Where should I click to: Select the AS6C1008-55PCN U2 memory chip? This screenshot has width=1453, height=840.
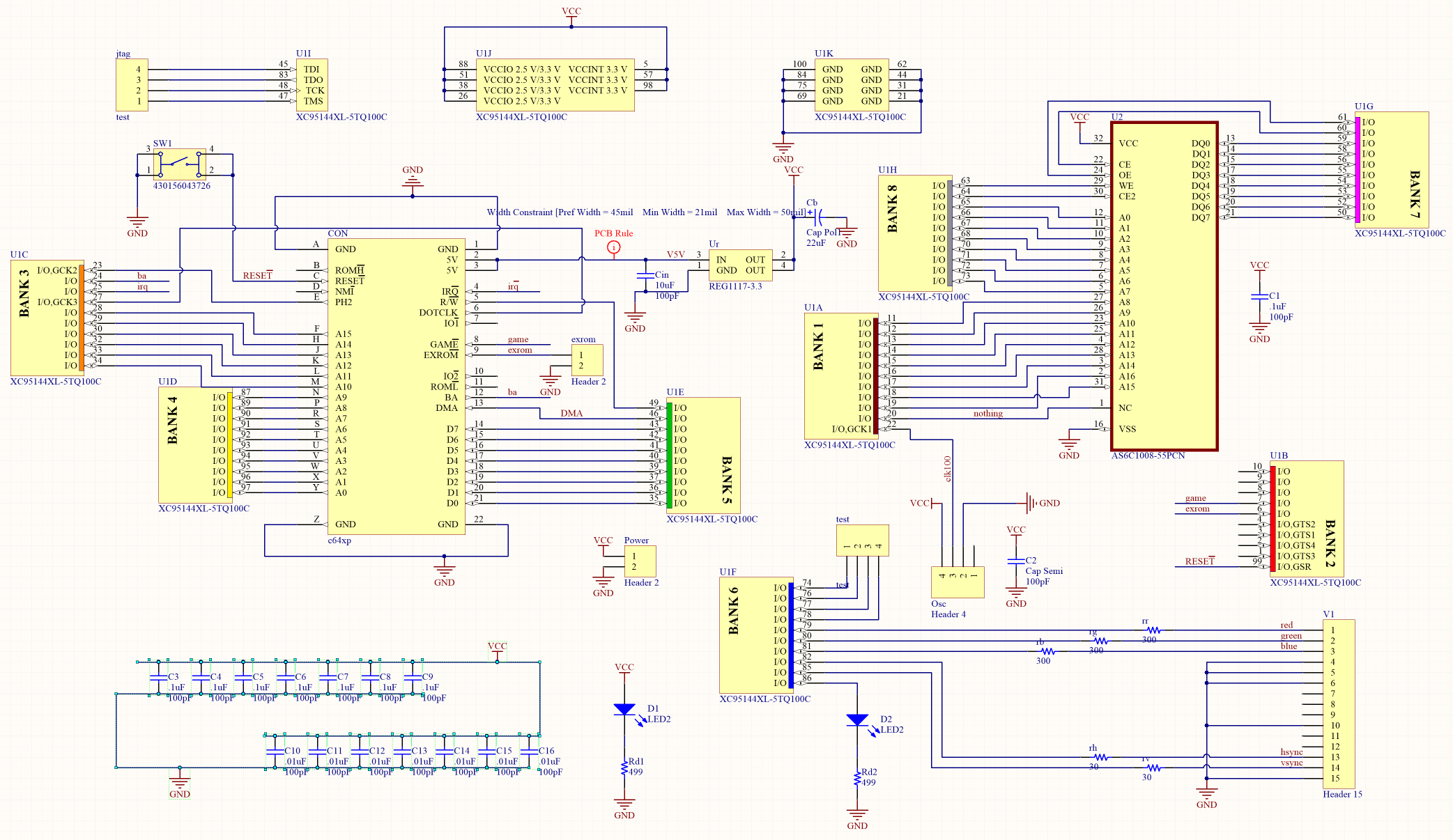point(1163,286)
